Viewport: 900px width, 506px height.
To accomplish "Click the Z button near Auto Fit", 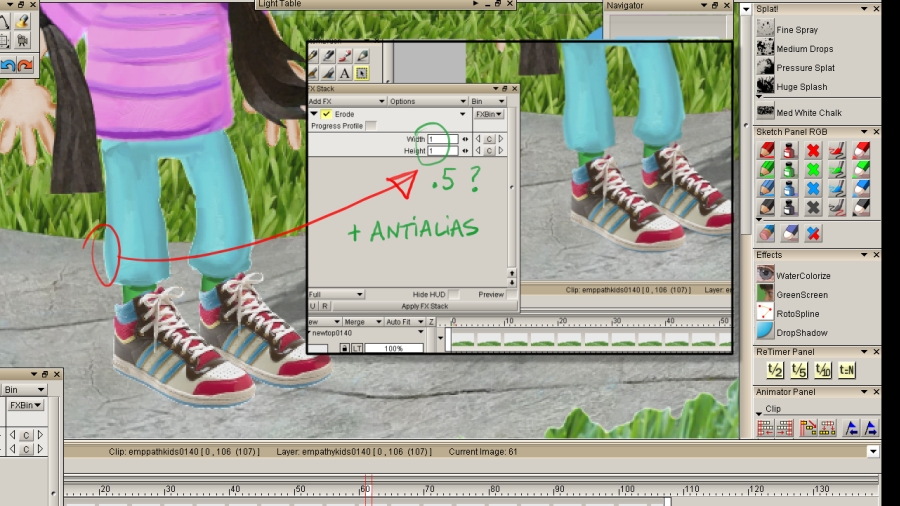I will (x=432, y=322).
